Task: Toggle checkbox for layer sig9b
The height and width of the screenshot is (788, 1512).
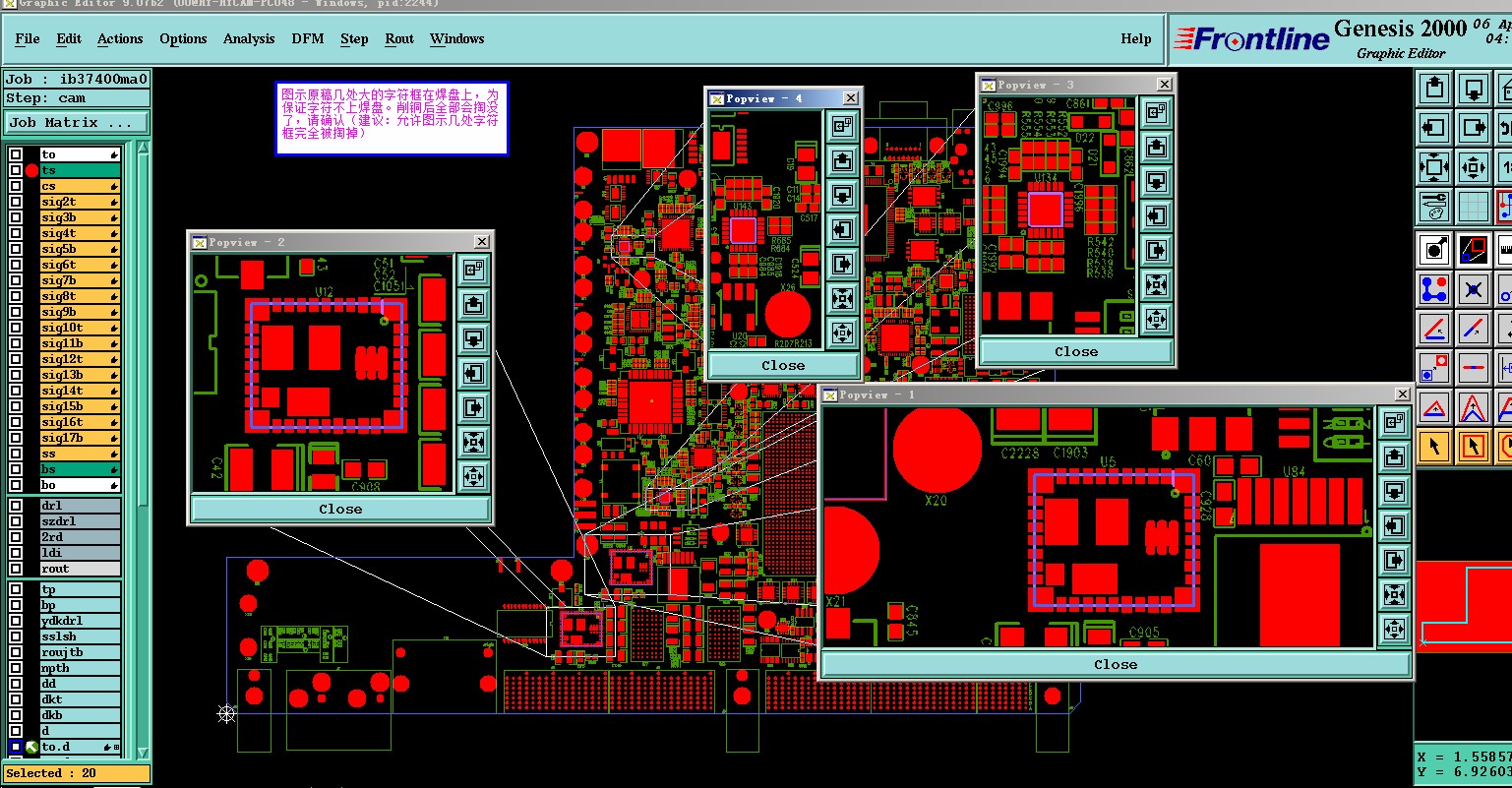Action: coord(16,312)
